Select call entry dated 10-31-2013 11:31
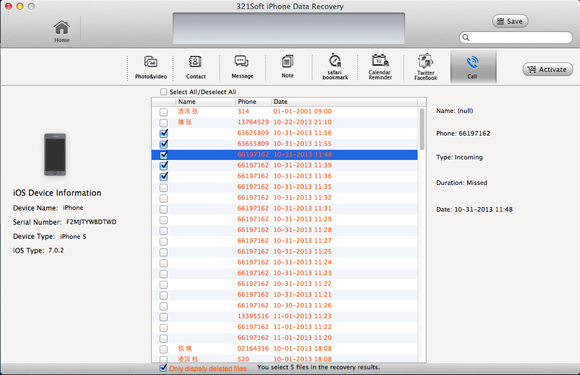580x375 pixels. tap(284, 208)
